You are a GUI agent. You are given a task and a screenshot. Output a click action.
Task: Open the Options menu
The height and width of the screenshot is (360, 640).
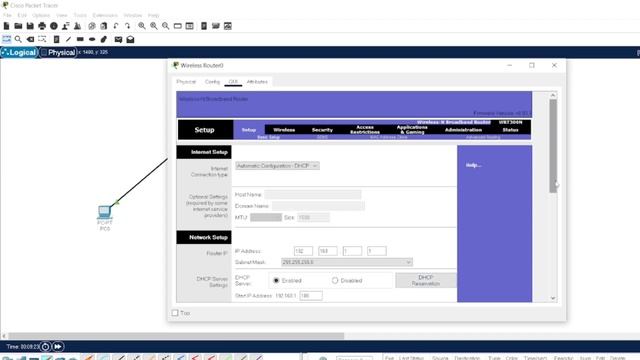click(41, 15)
